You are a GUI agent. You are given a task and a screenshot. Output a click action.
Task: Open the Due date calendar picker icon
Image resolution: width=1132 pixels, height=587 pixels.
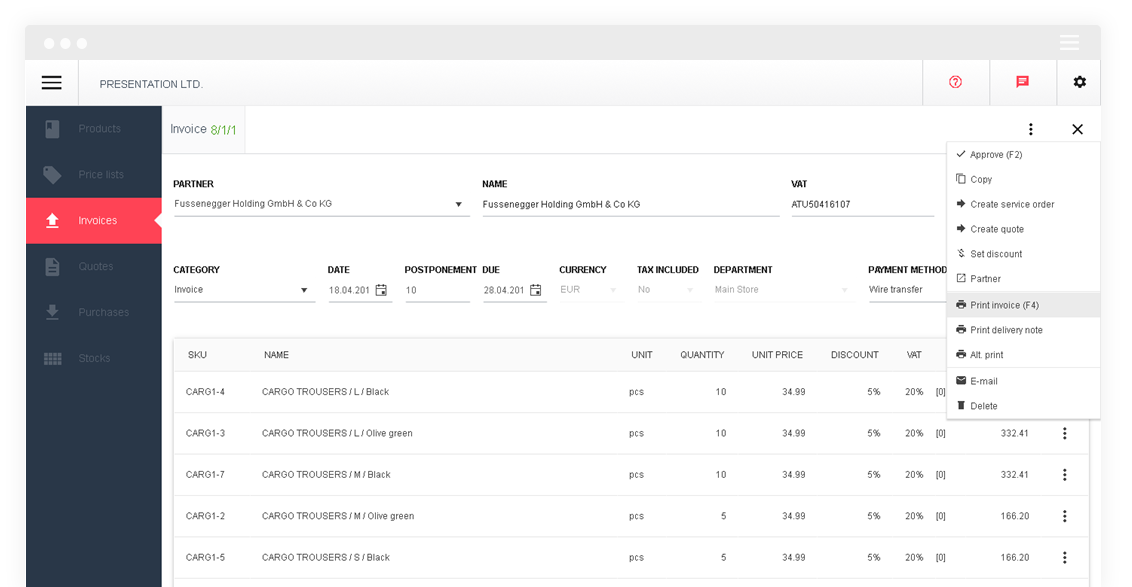[536, 290]
